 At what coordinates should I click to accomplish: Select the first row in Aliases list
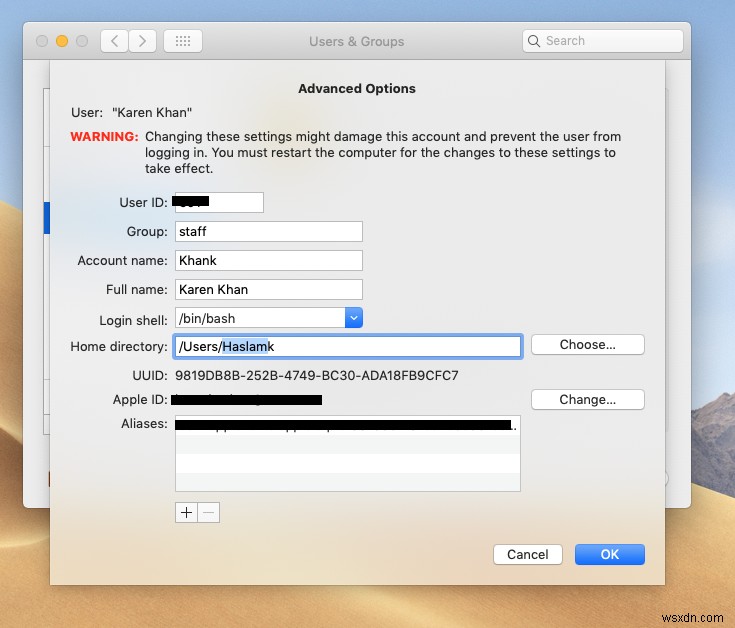click(x=348, y=425)
